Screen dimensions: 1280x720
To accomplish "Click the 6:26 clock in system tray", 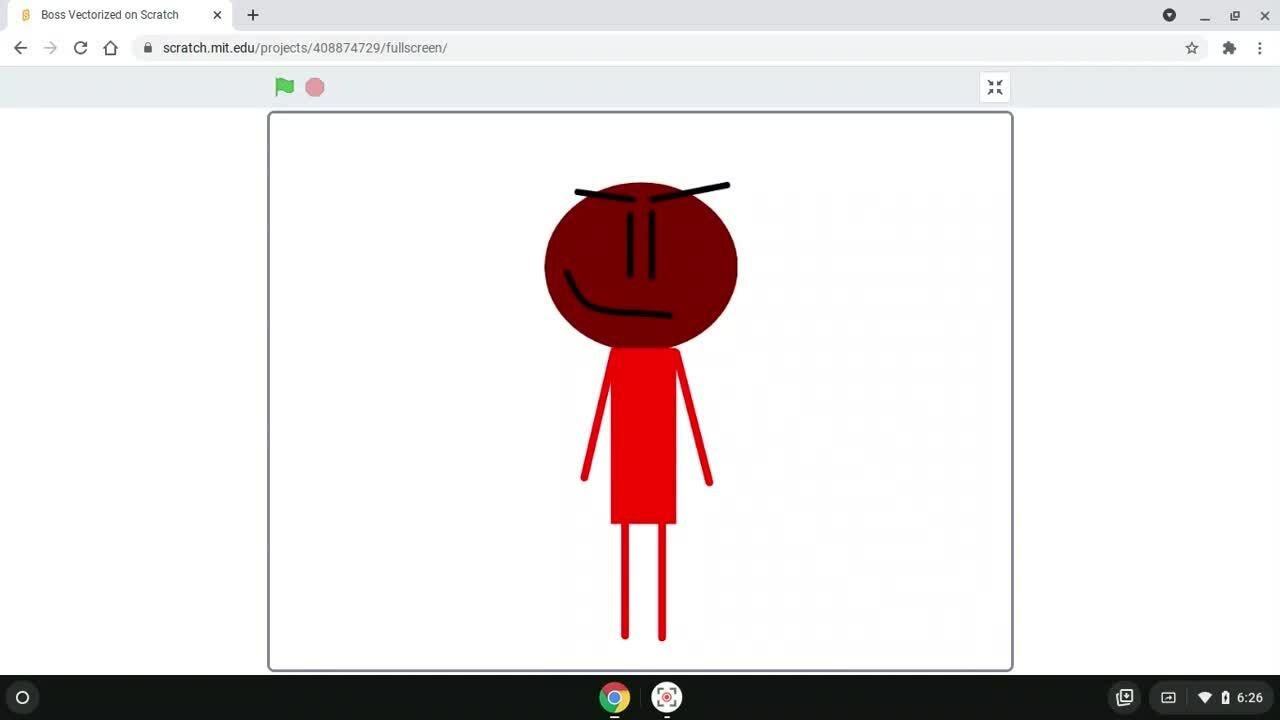I will [x=1250, y=698].
